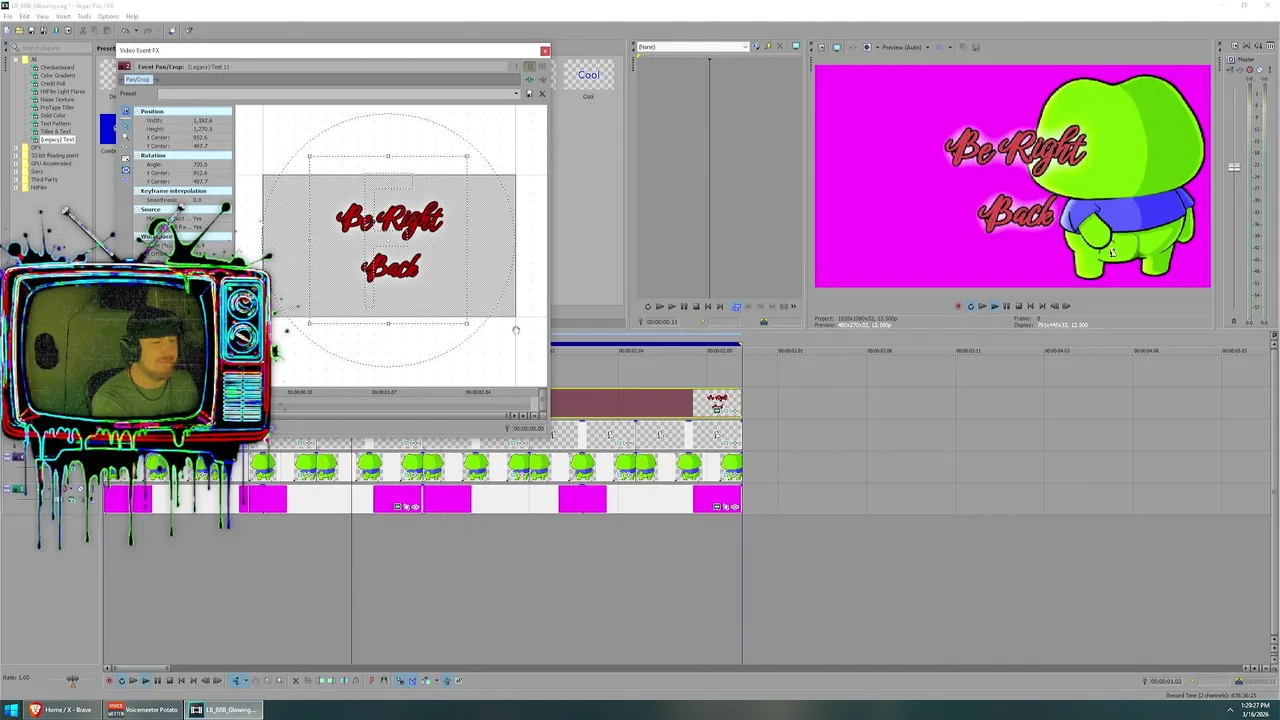Open Project Video Properties icon in preview
Screen dimensions: 1280x720
point(822,47)
